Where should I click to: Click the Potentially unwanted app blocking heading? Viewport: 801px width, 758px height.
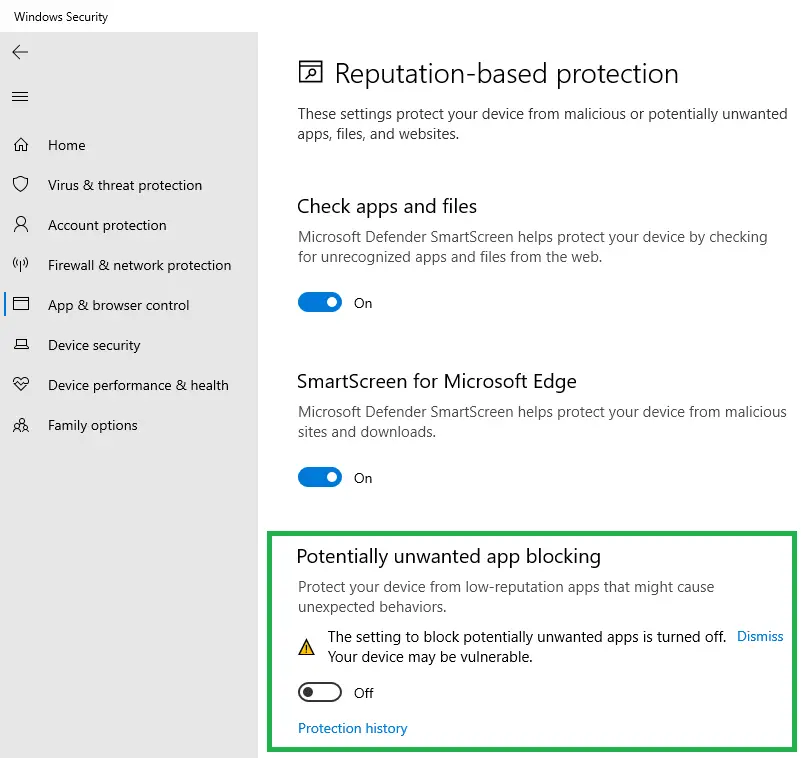tap(449, 557)
